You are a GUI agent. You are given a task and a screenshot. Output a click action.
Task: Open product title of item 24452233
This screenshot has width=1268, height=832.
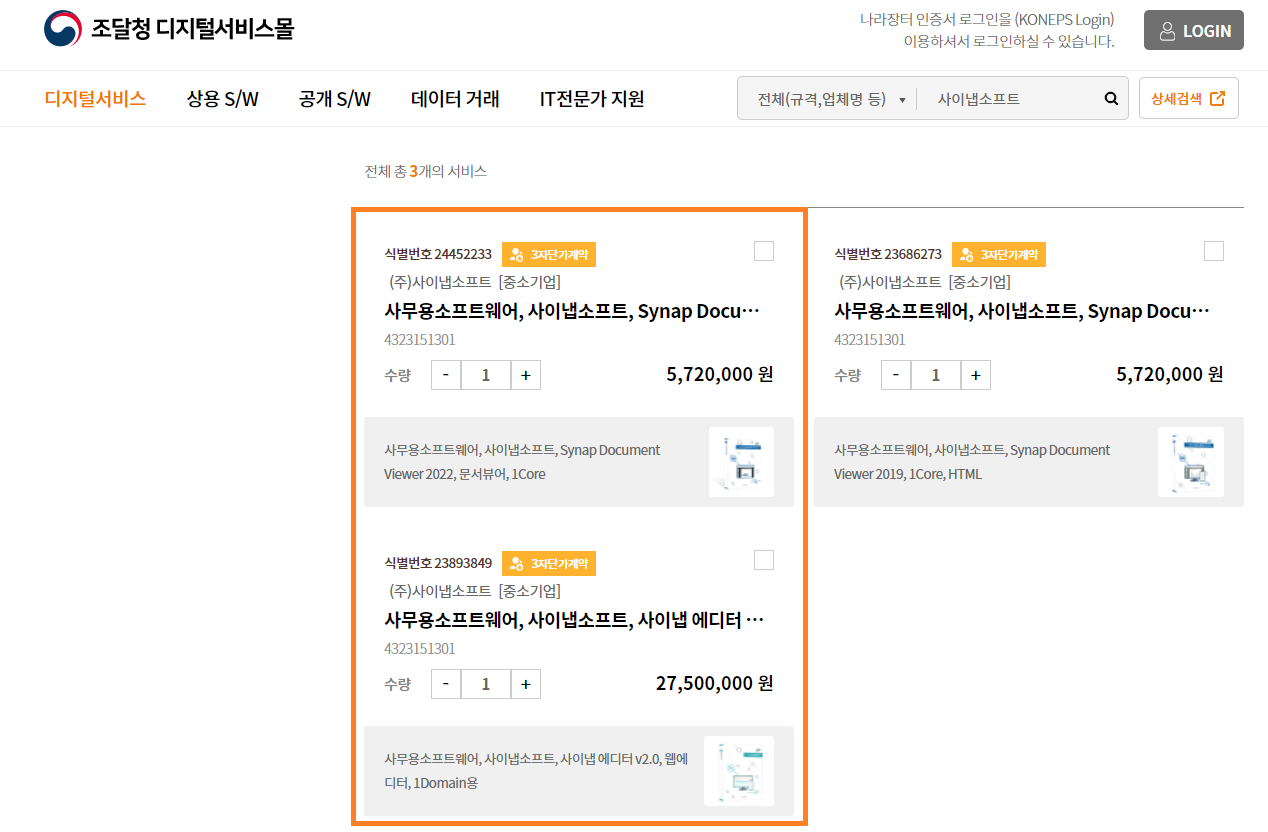click(573, 311)
